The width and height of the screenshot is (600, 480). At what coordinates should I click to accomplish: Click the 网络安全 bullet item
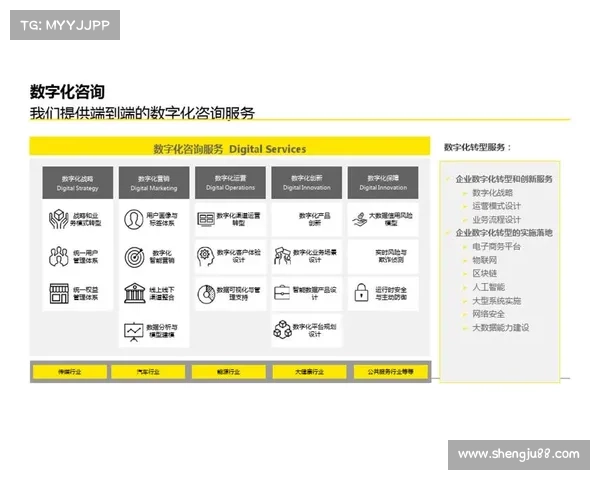[488, 314]
